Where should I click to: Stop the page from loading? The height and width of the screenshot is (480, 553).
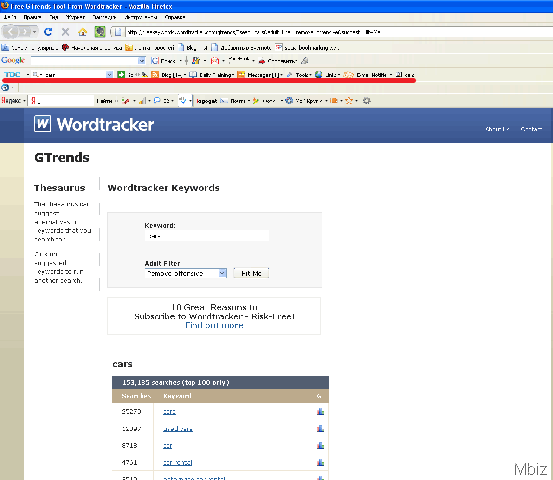(x=65, y=32)
